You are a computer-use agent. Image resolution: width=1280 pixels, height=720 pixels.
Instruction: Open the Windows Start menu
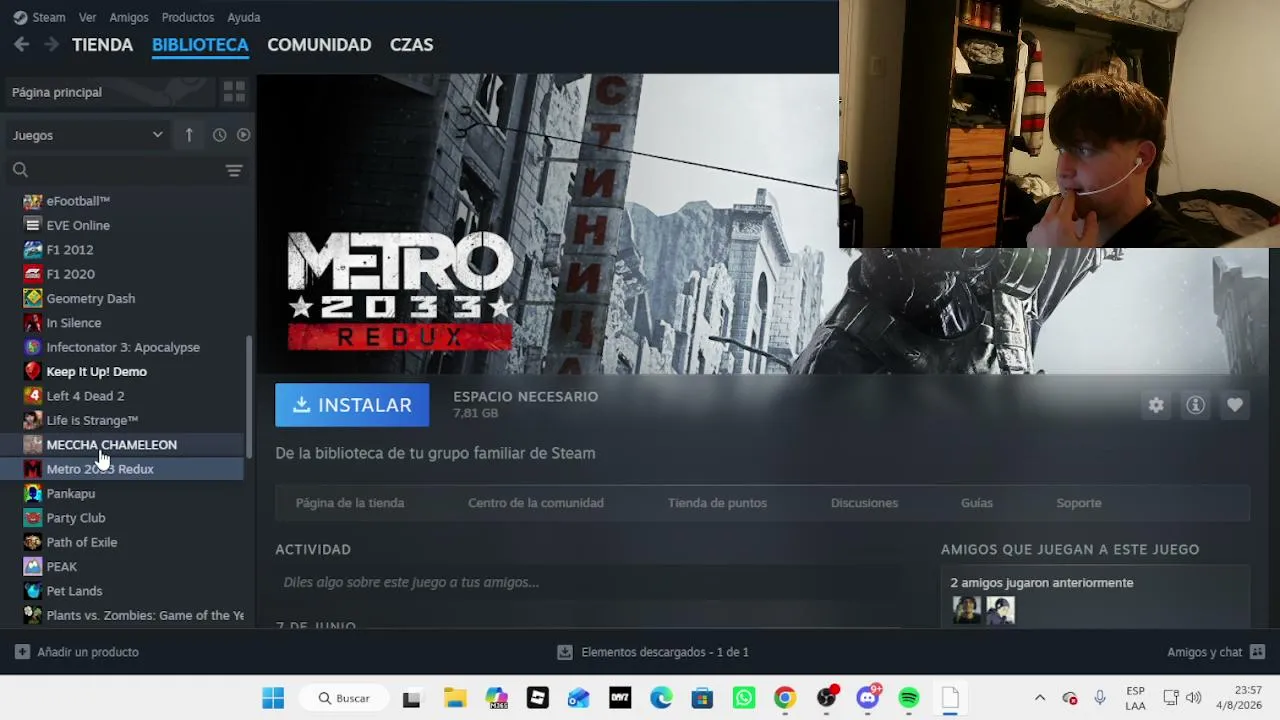coord(273,698)
